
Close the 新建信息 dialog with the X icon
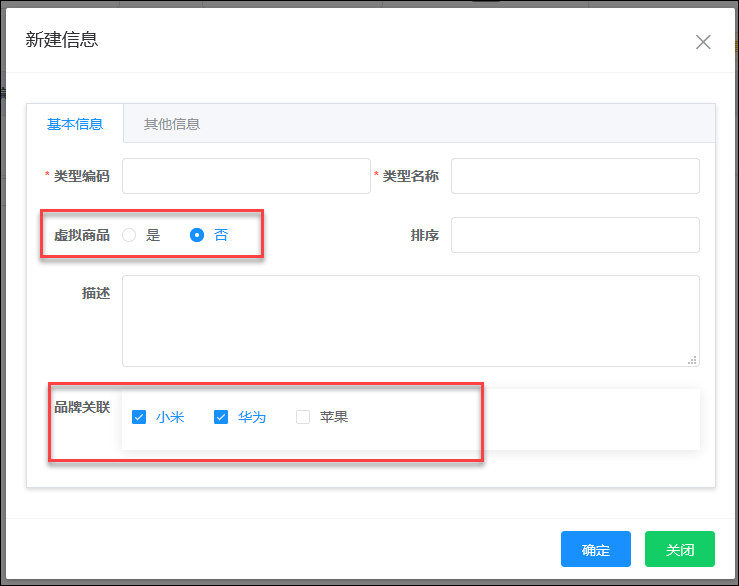click(703, 42)
